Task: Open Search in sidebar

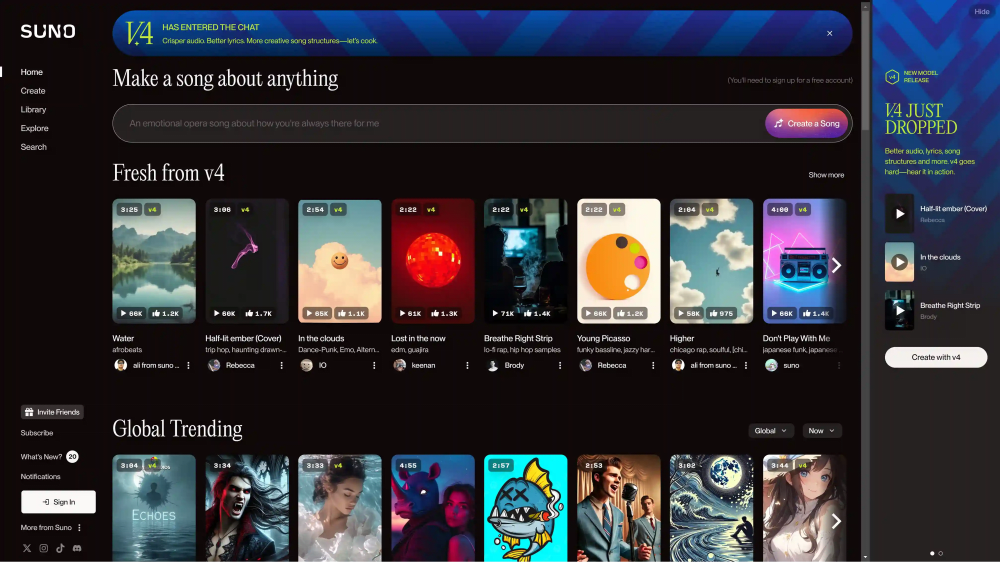Action: pyautogui.click(x=33, y=147)
